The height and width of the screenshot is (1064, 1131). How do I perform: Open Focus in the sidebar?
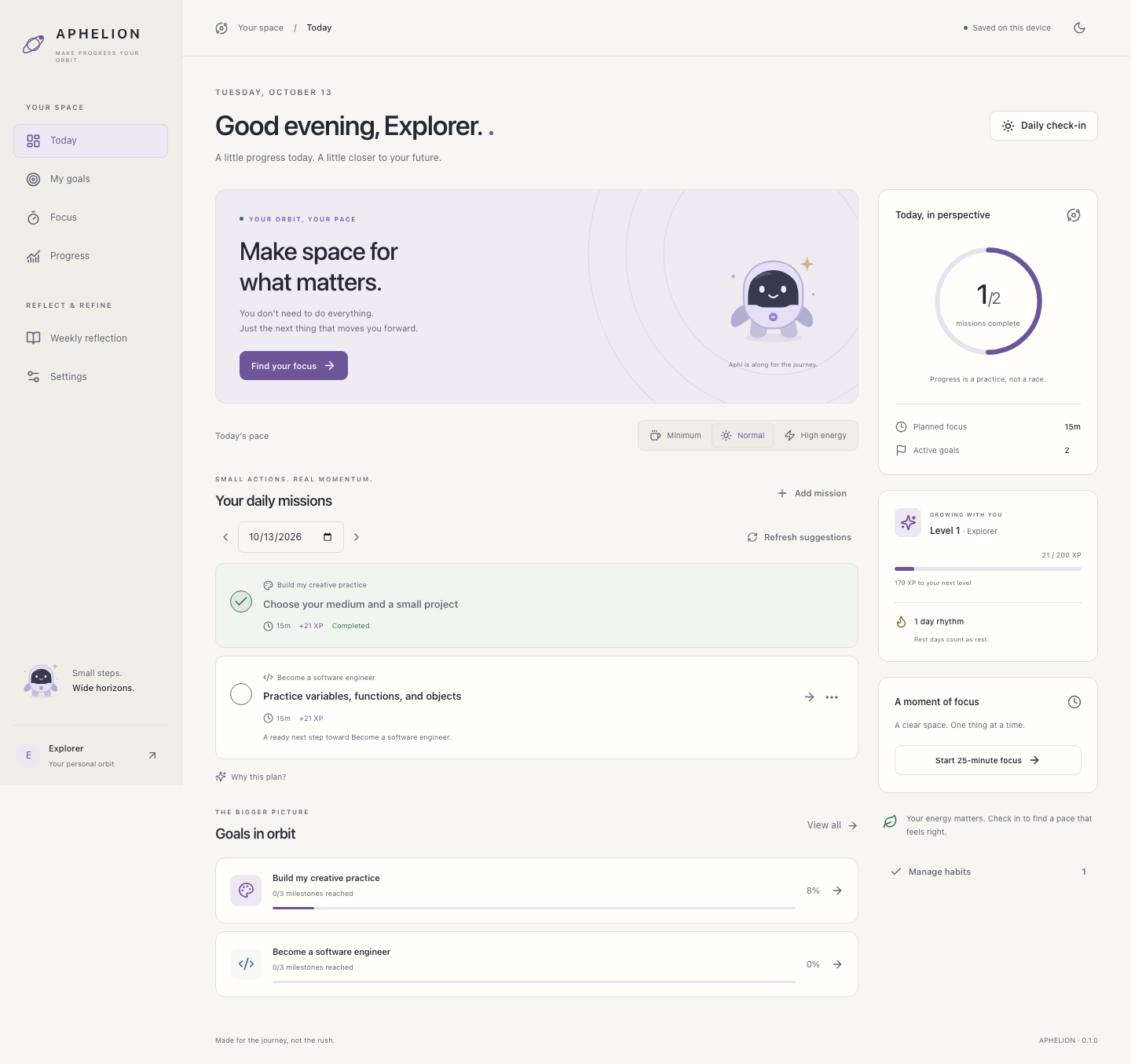click(90, 218)
